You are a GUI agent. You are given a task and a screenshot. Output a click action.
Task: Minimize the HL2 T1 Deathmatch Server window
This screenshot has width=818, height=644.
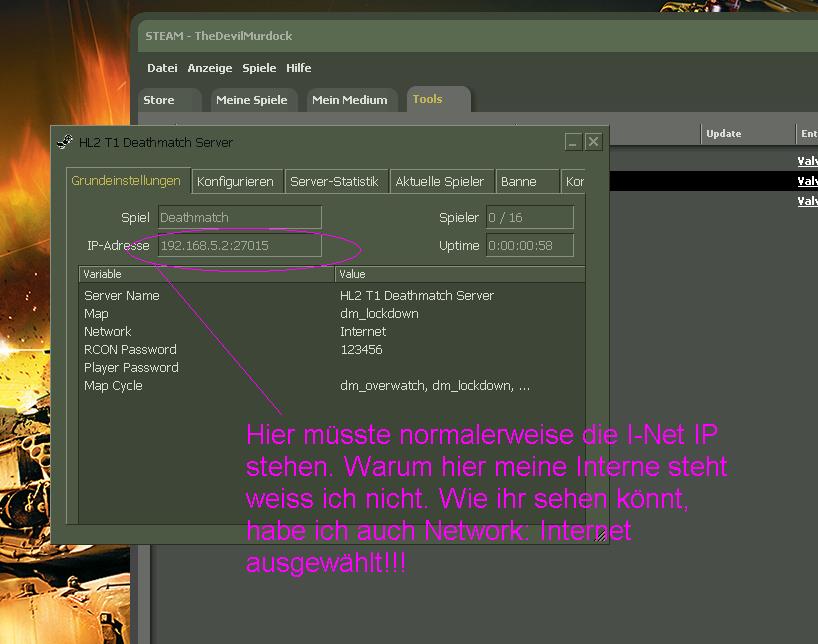573,142
